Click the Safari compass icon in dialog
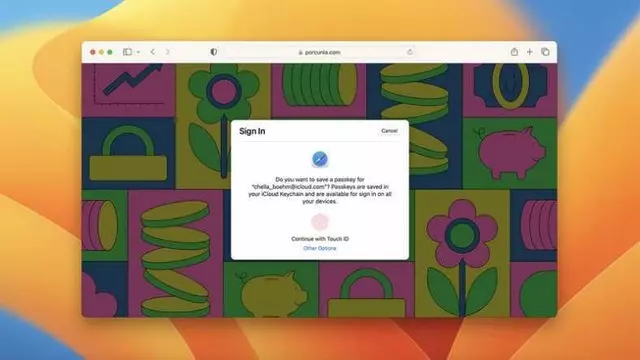This screenshot has height=360, width=640. (x=320, y=159)
